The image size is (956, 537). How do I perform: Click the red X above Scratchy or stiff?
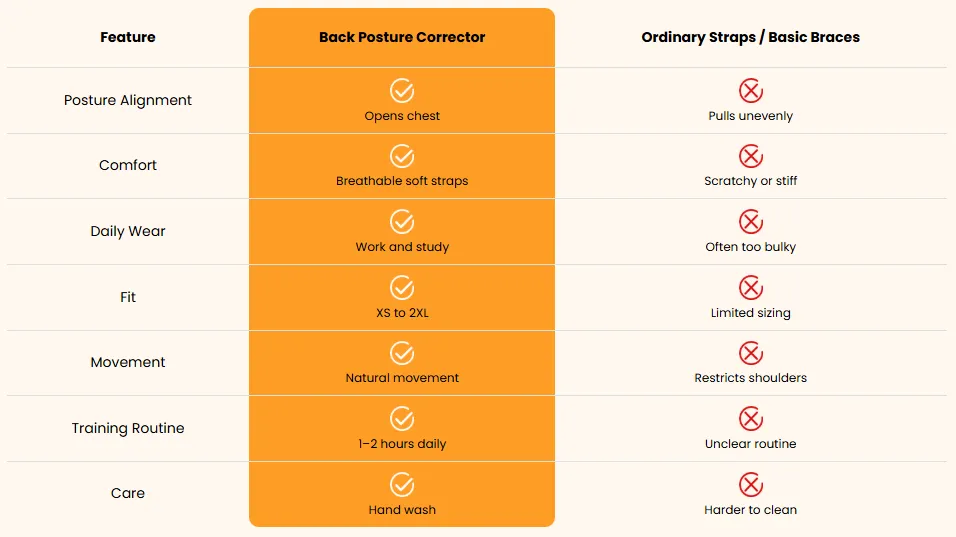(751, 156)
